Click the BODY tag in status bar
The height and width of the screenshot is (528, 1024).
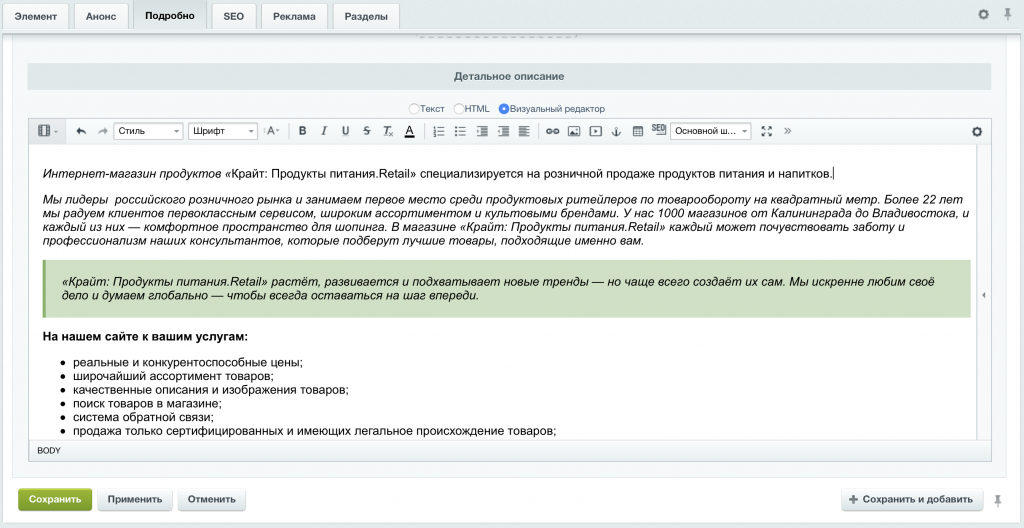coord(49,451)
